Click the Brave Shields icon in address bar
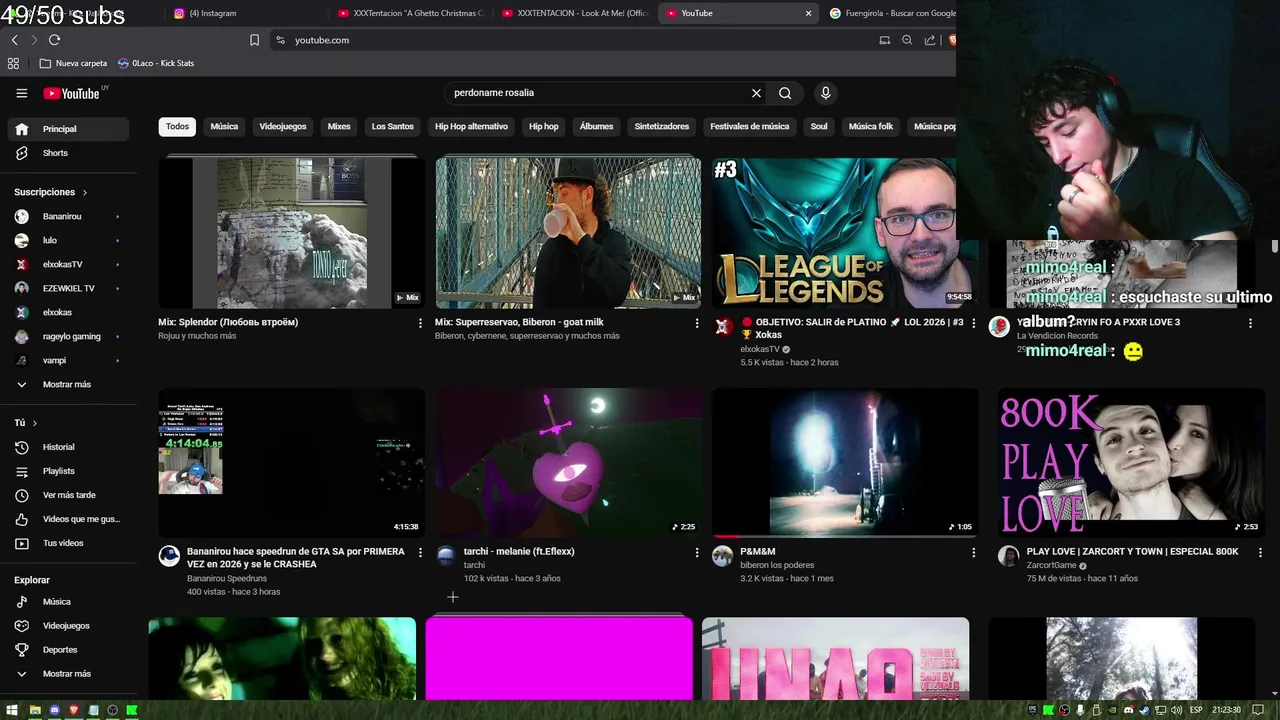 tap(952, 40)
